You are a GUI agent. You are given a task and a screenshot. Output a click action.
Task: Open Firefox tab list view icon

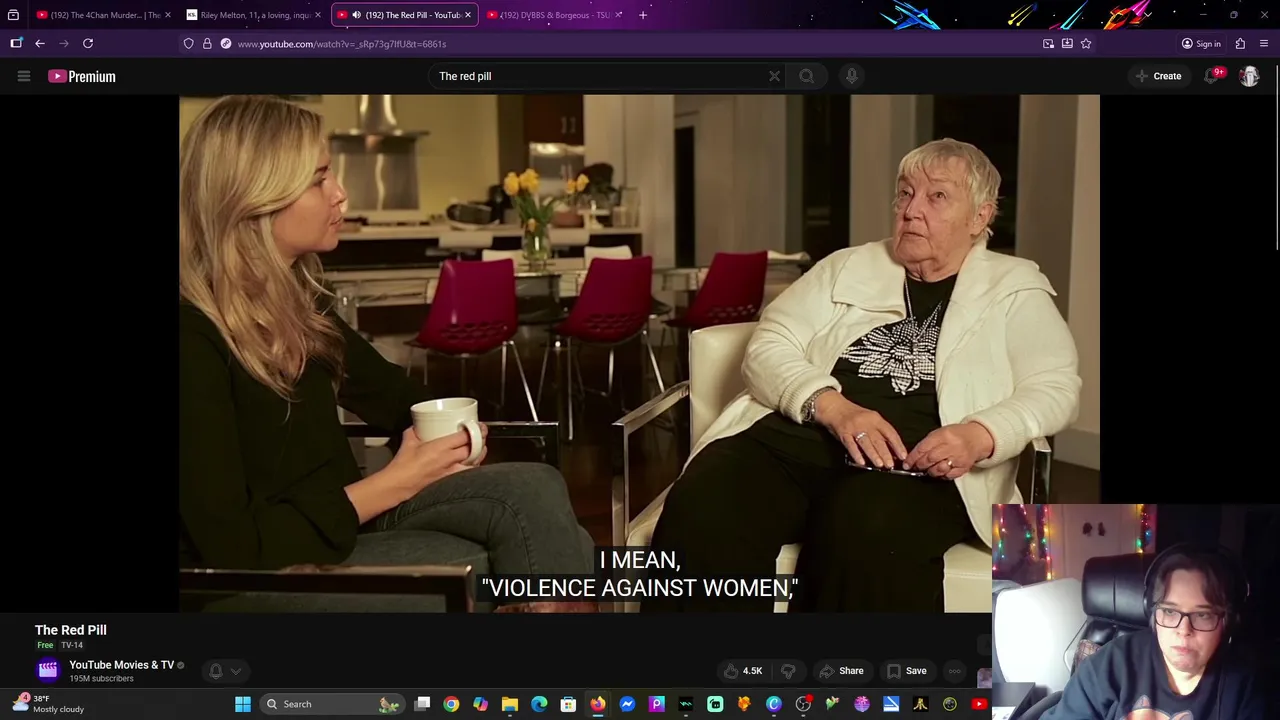pos(13,15)
